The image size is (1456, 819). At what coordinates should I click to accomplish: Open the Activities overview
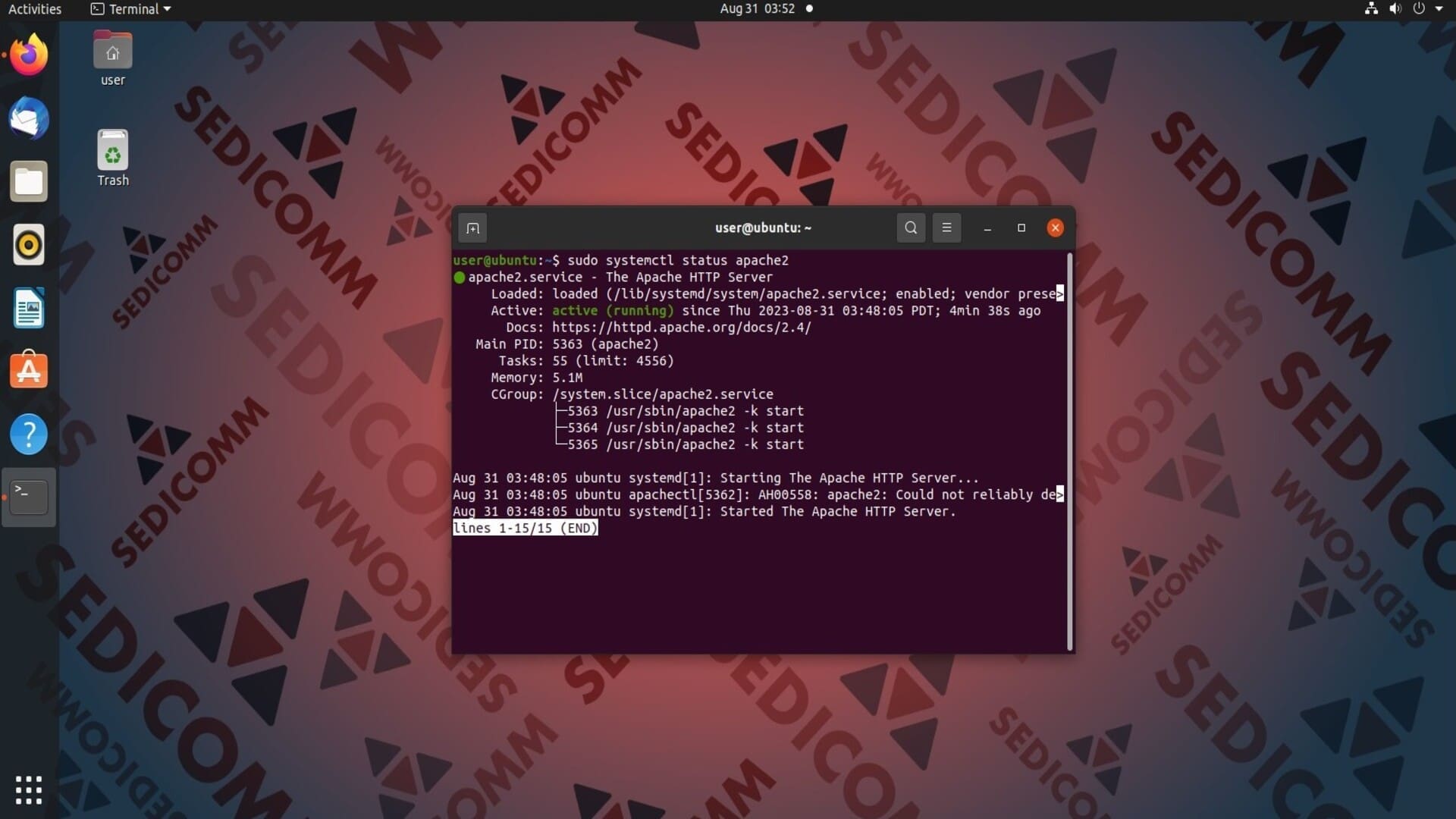tap(35, 9)
